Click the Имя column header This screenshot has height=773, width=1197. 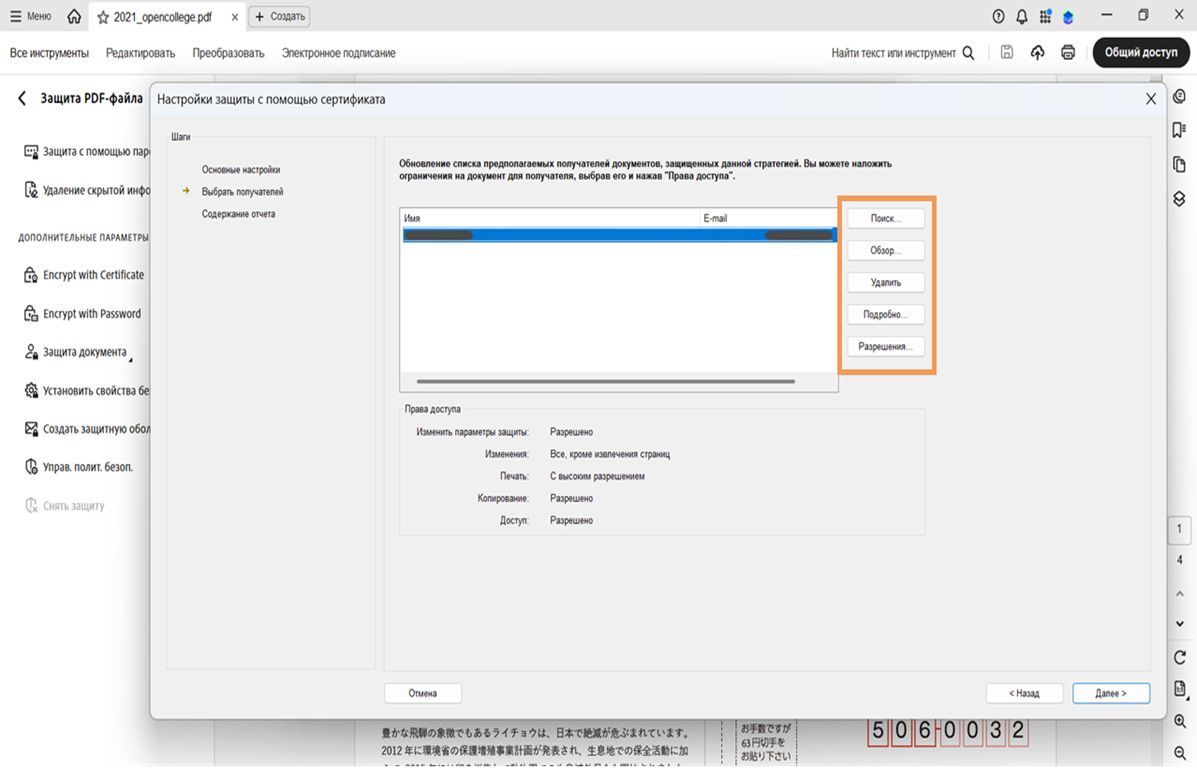pyautogui.click(x=550, y=218)
